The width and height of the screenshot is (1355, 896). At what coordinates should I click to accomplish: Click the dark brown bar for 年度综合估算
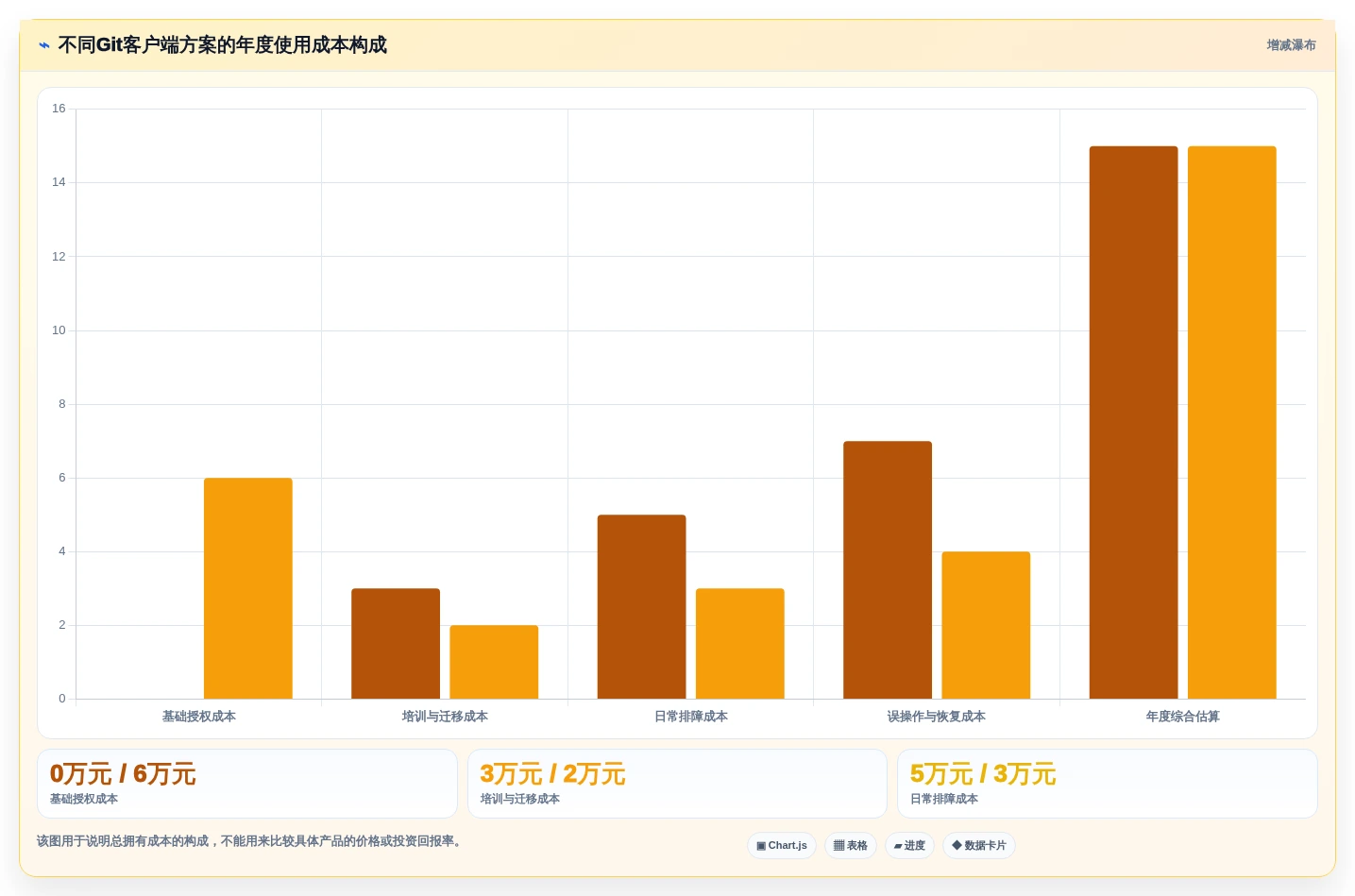click(1134, 423)
